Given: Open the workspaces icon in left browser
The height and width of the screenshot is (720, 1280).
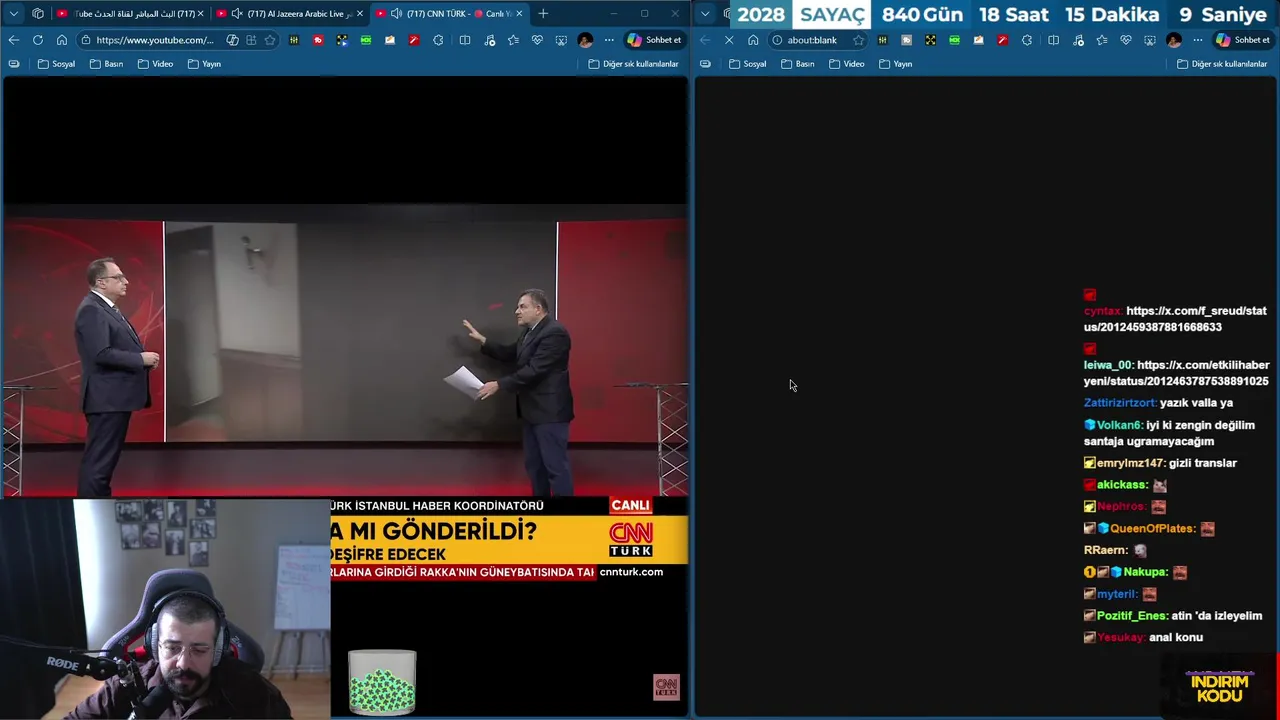Looking at the screenshot, I should pyautogui.click(x=38, y=13).
